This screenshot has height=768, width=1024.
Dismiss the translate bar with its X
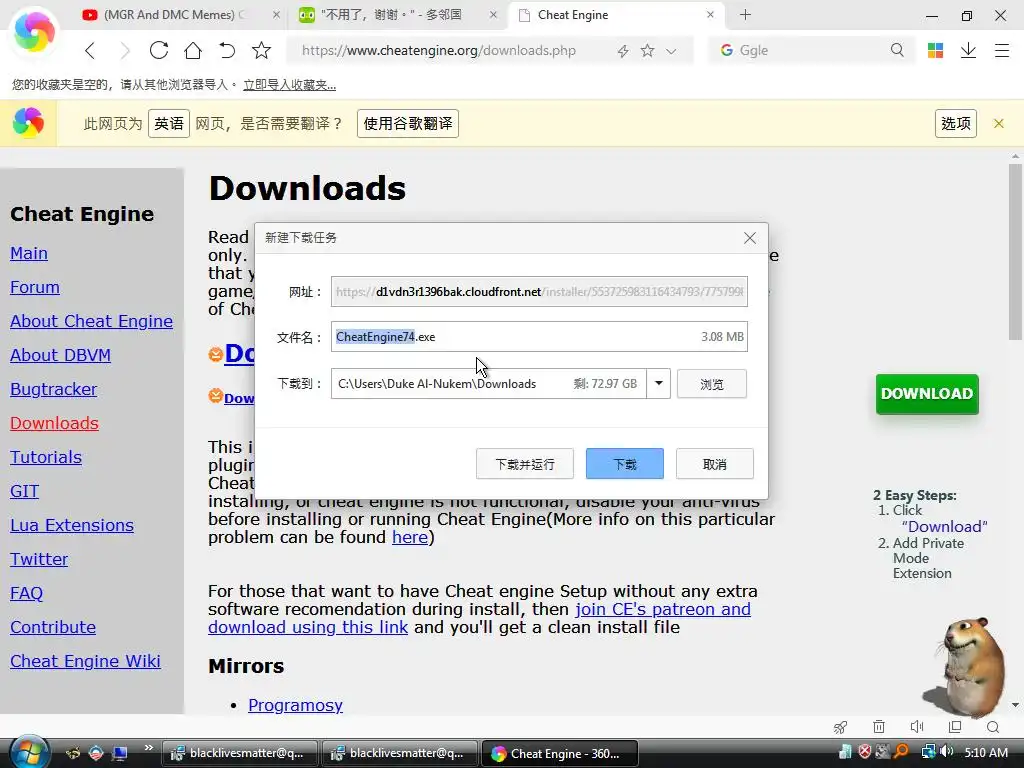coord(999,123)
